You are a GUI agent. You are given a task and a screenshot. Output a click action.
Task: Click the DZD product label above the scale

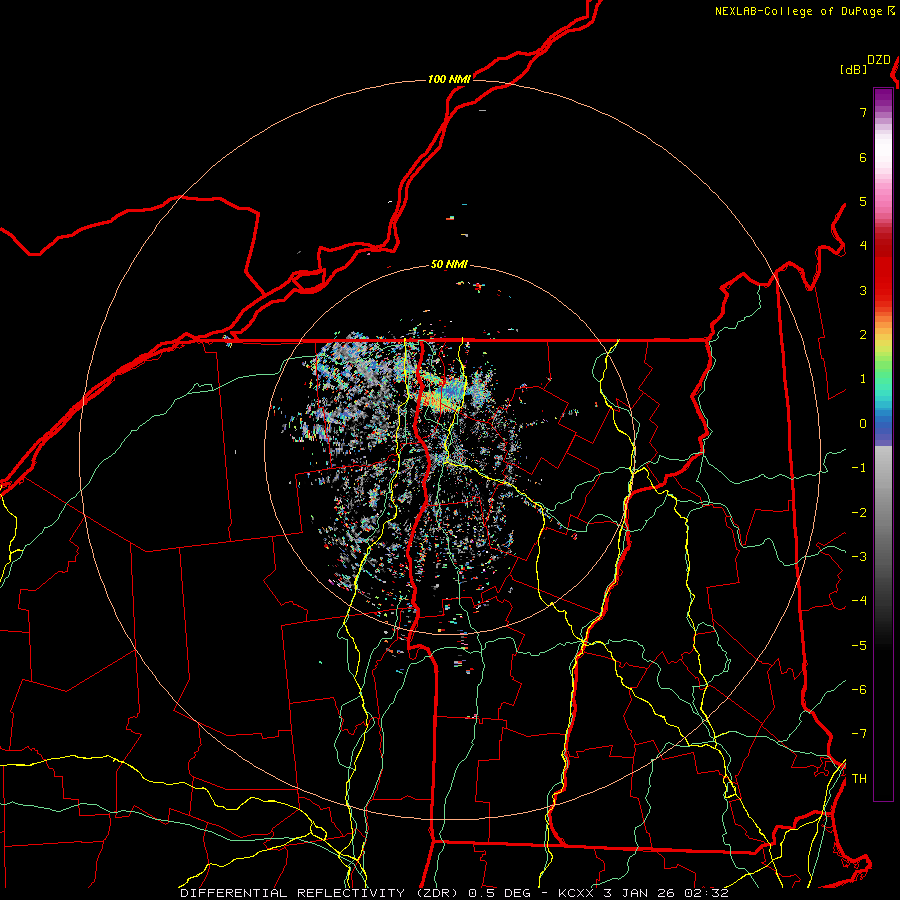click(x=879, y=60)
